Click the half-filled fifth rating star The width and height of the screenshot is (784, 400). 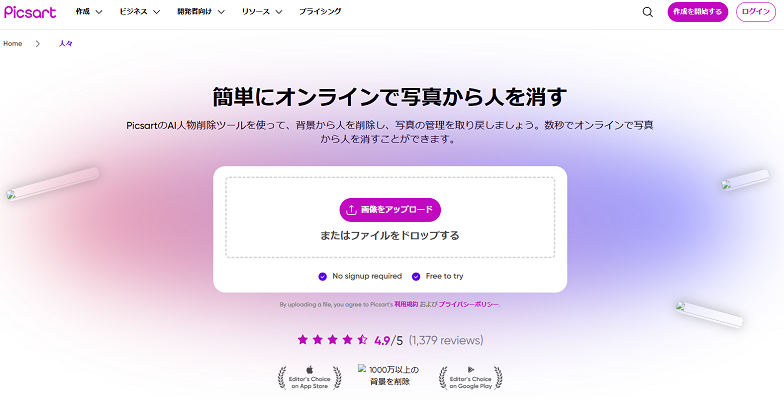pyautogui.click(x=362, y=340)
